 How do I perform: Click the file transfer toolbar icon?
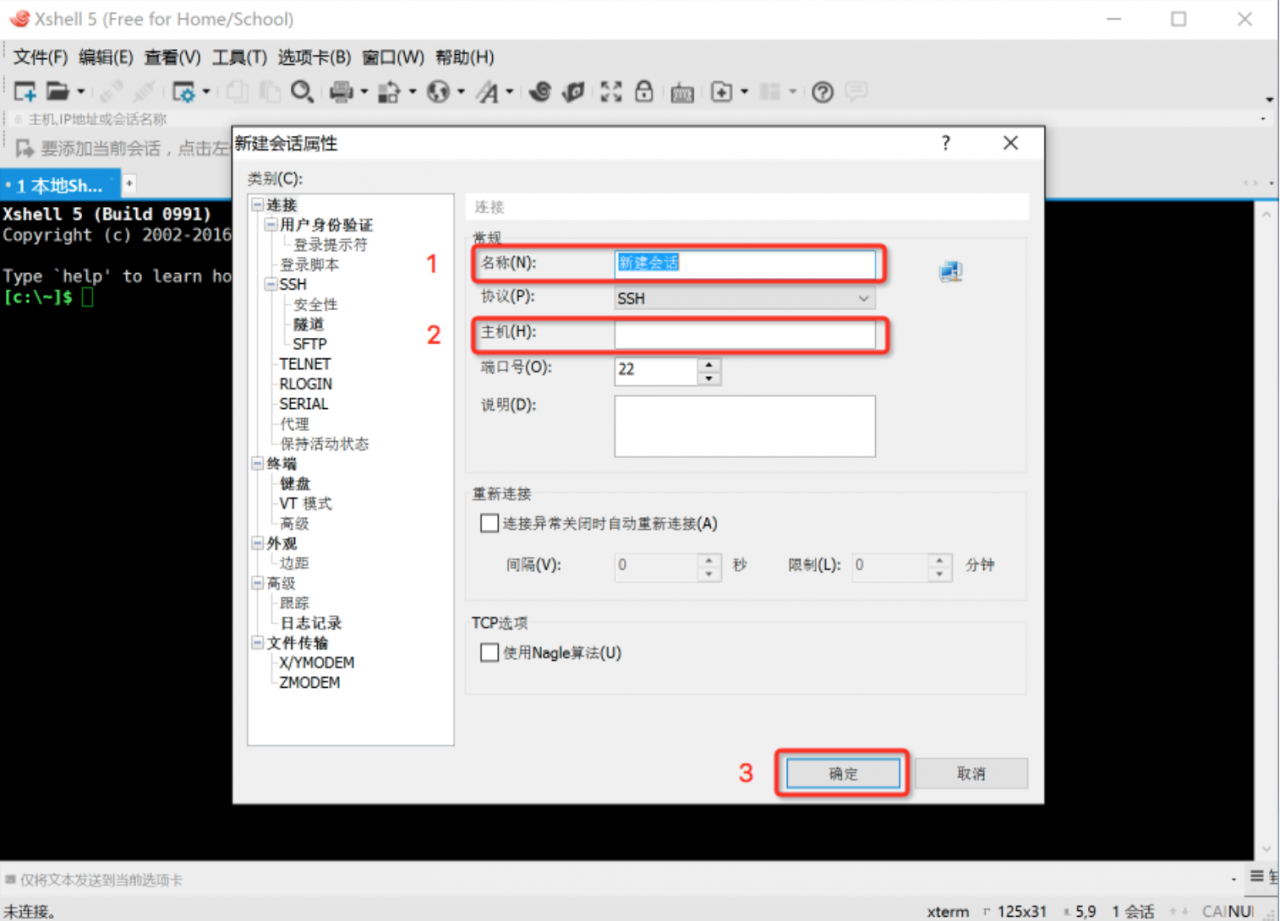click(x=389, y=92)
